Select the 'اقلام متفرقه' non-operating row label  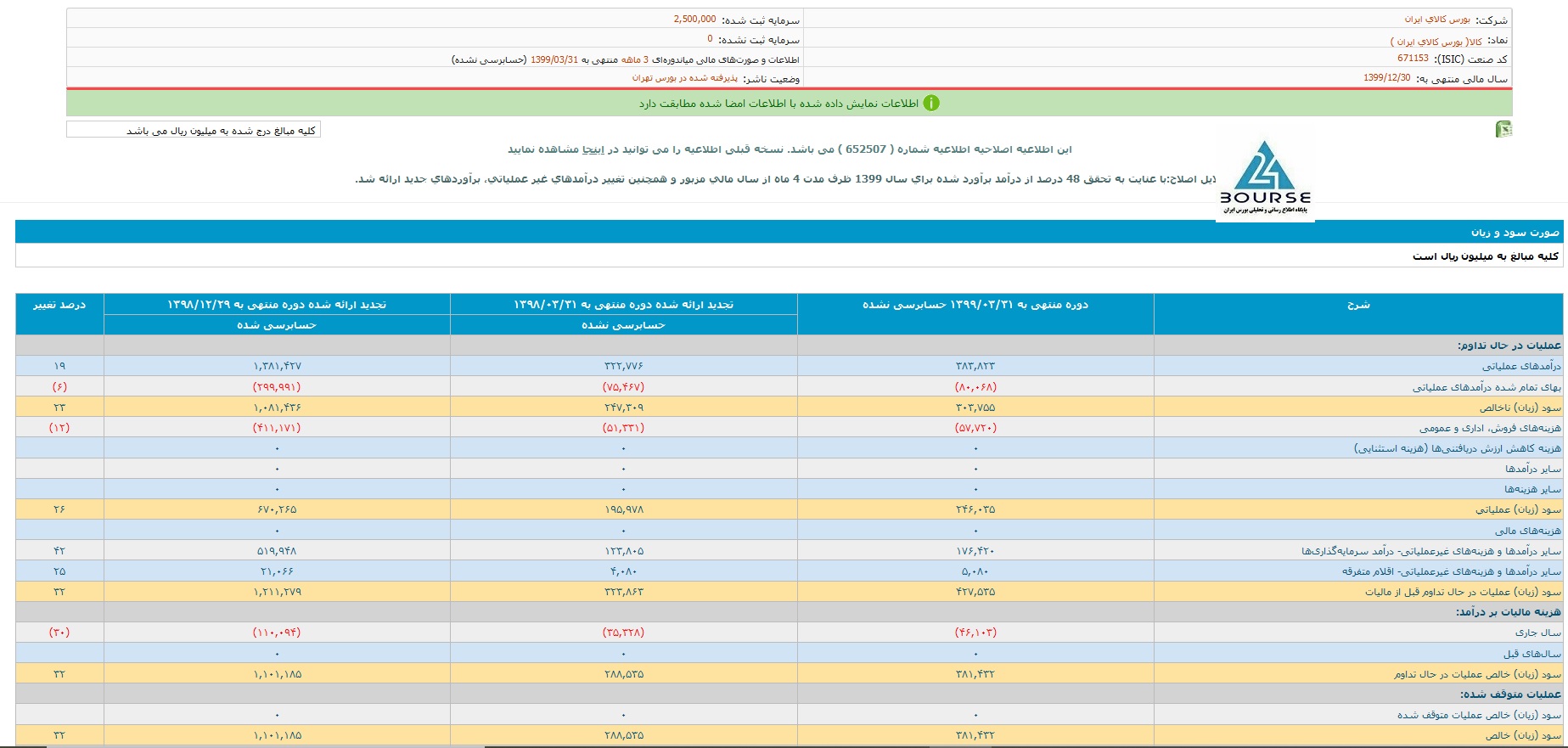point(1452,571)
